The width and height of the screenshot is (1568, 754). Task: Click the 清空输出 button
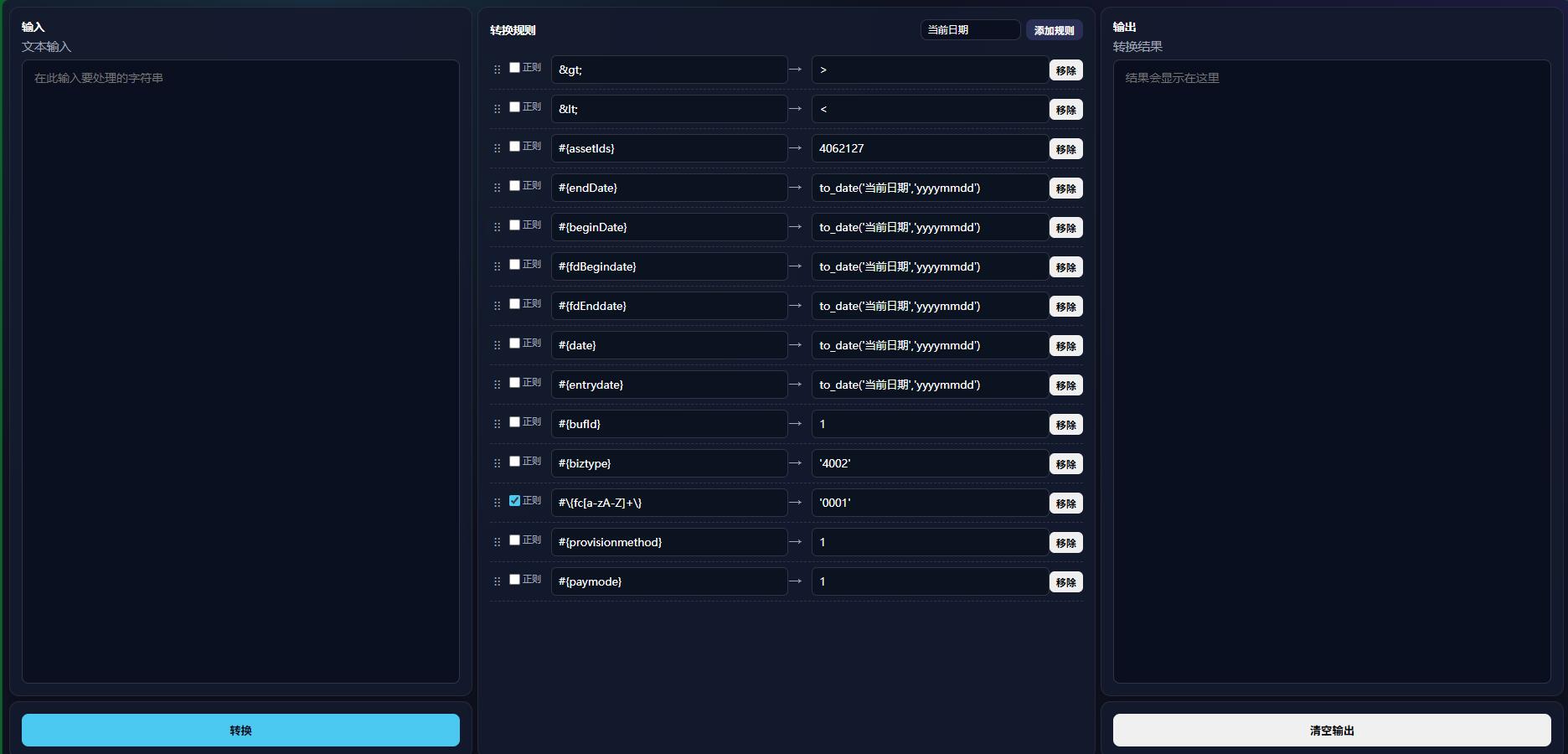click(1332, 730)
